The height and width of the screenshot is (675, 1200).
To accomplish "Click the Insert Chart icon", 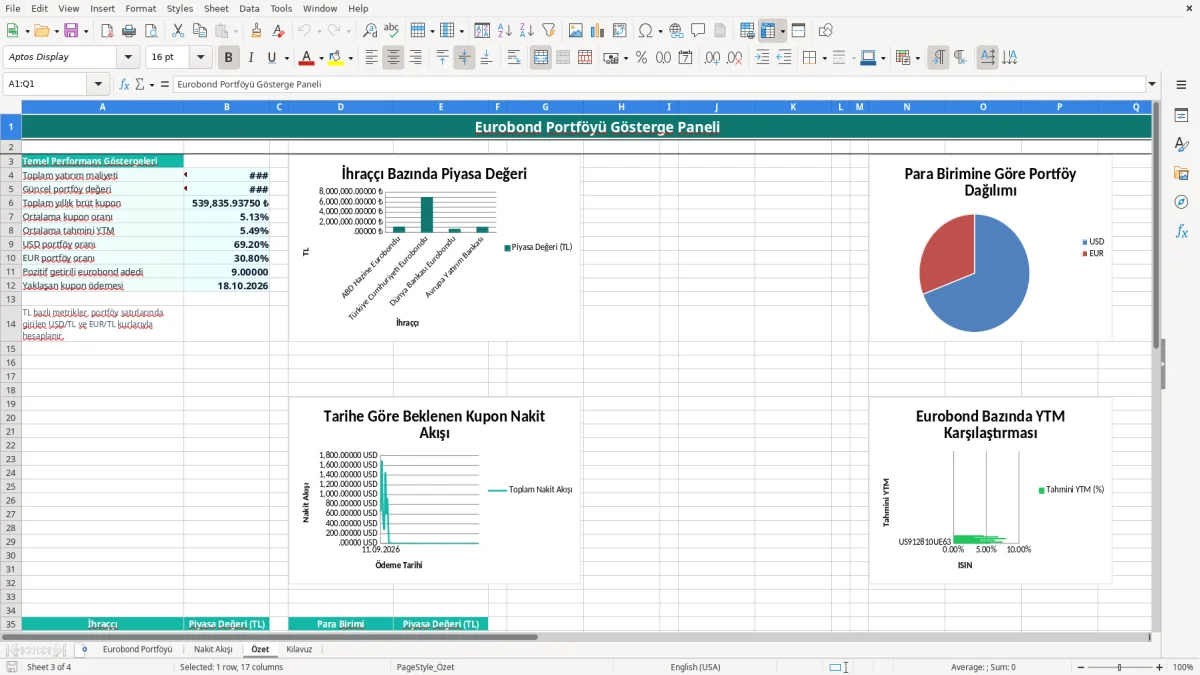I will (x=598, y=31).
